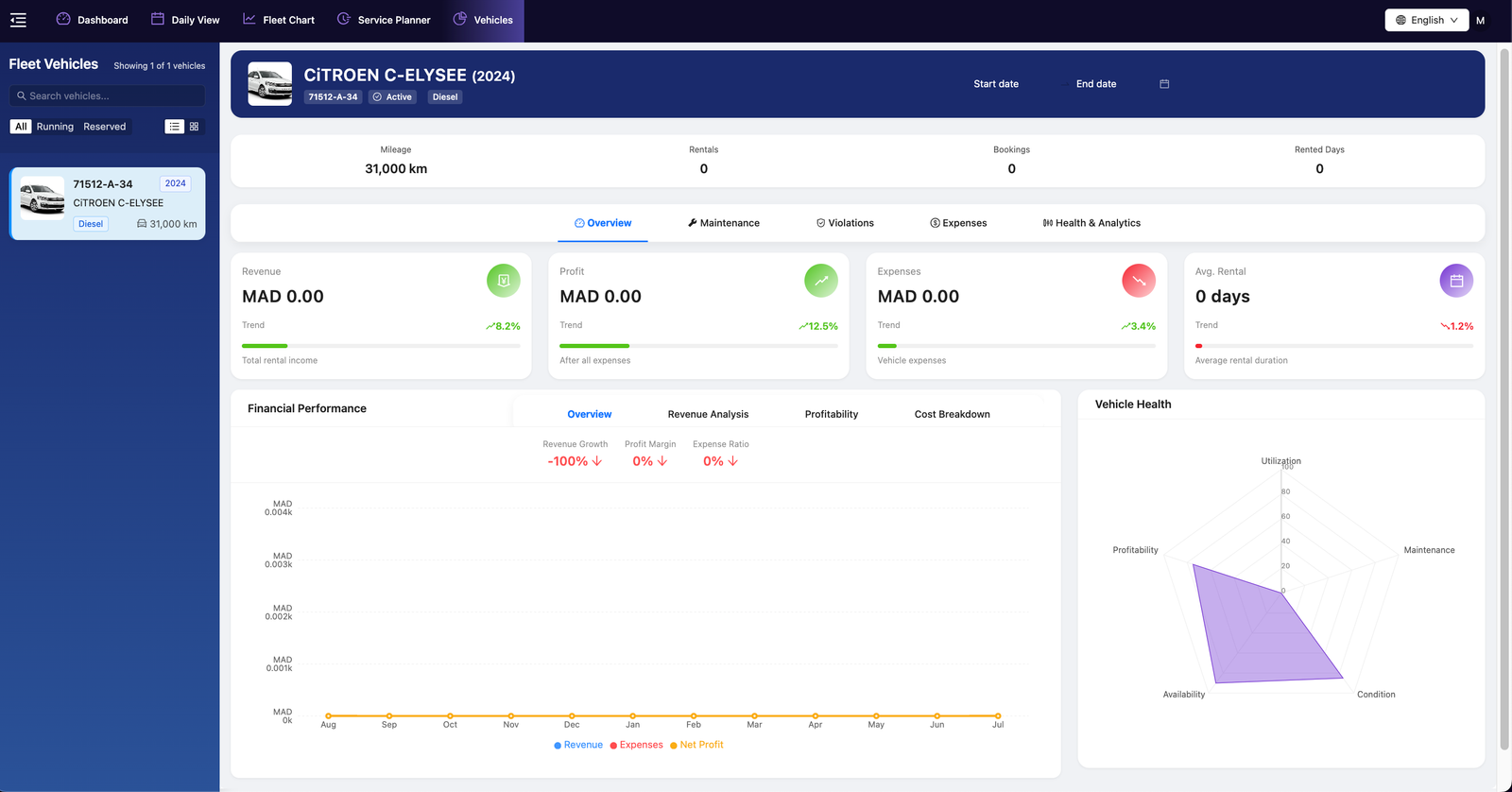Filter vehicles by Reserved status

[x=104, y=127]
